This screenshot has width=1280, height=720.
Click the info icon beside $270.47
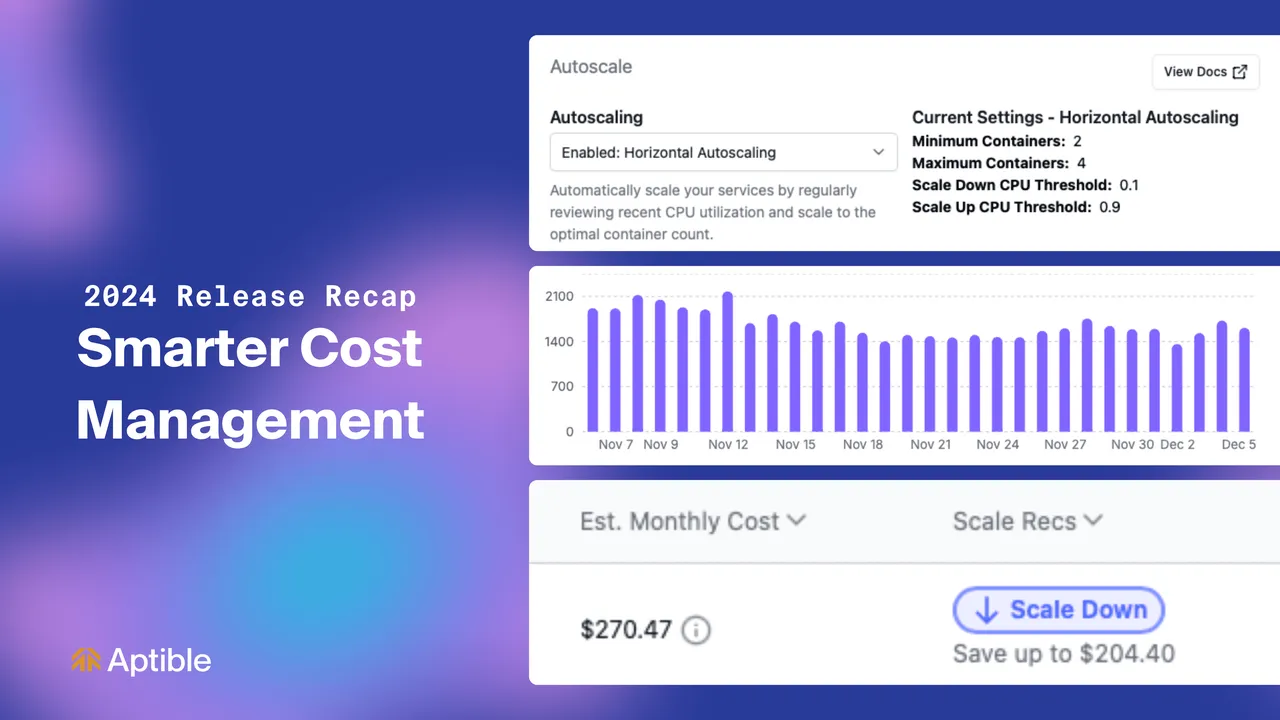coord(696,630)
